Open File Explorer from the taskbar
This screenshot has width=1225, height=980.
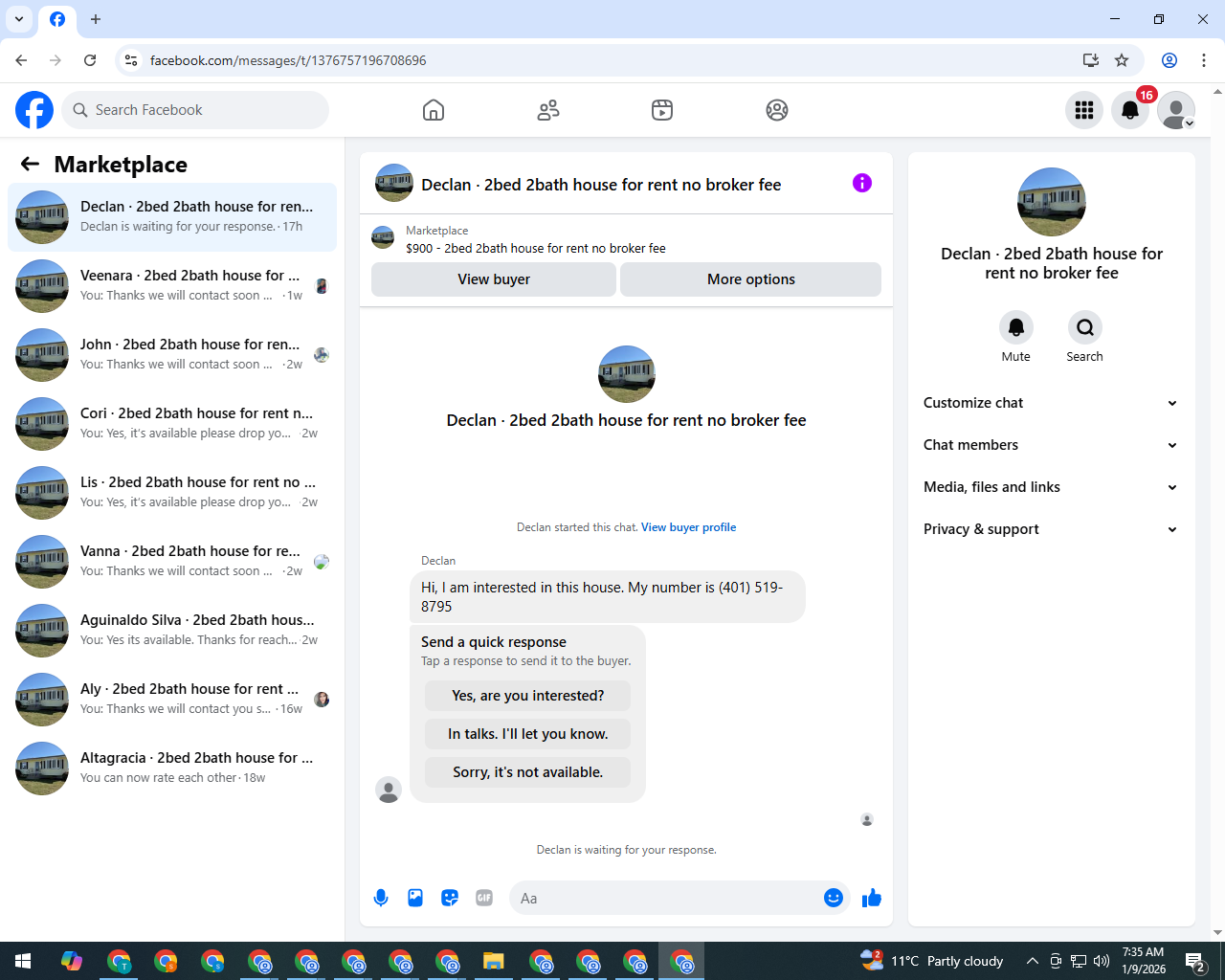493,961
